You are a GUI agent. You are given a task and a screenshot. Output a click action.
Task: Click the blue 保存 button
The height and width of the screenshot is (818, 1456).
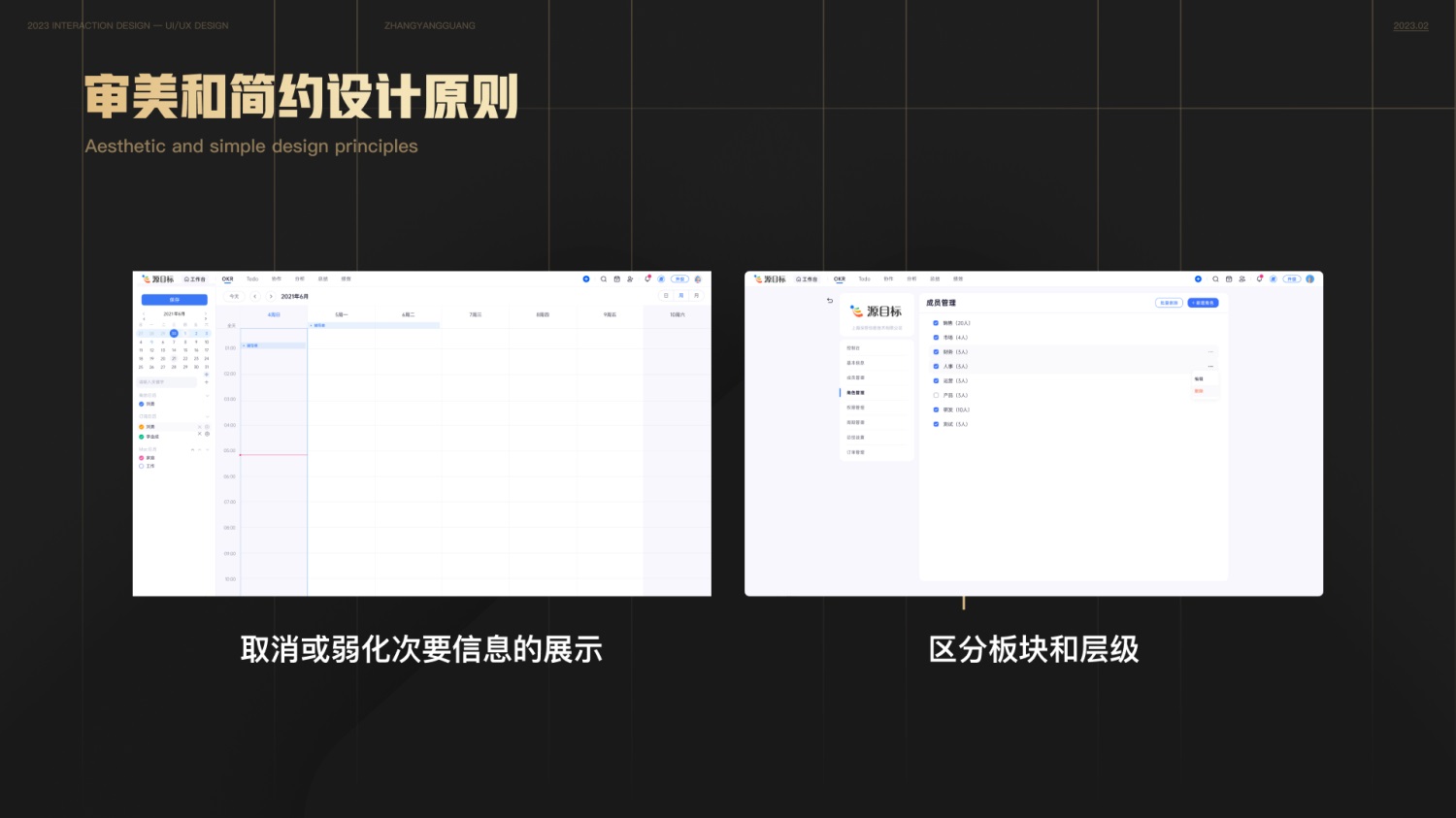pyautogui.click(x=175, y=299)
